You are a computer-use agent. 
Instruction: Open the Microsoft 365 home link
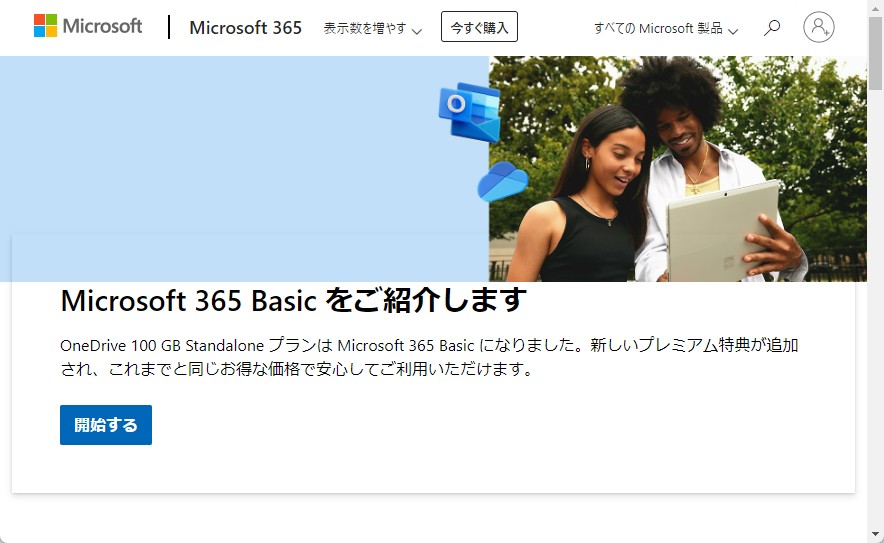click(x=245, y=27)
